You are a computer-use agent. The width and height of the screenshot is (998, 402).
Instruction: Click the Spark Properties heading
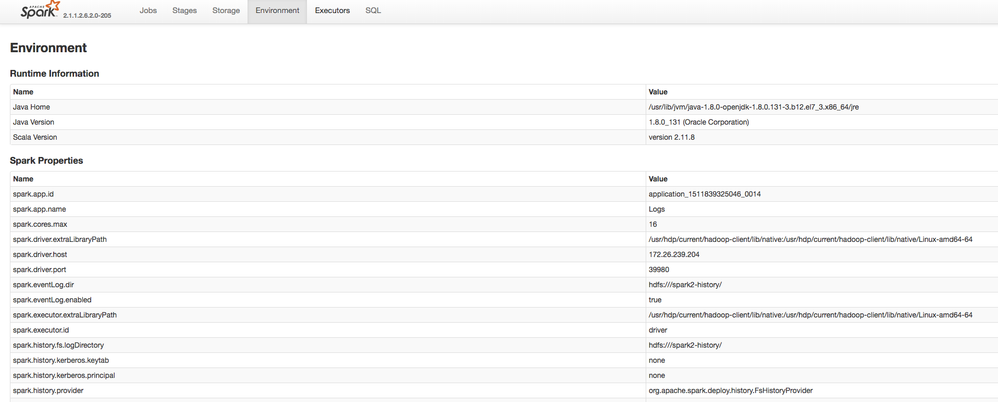pos(46,161)
